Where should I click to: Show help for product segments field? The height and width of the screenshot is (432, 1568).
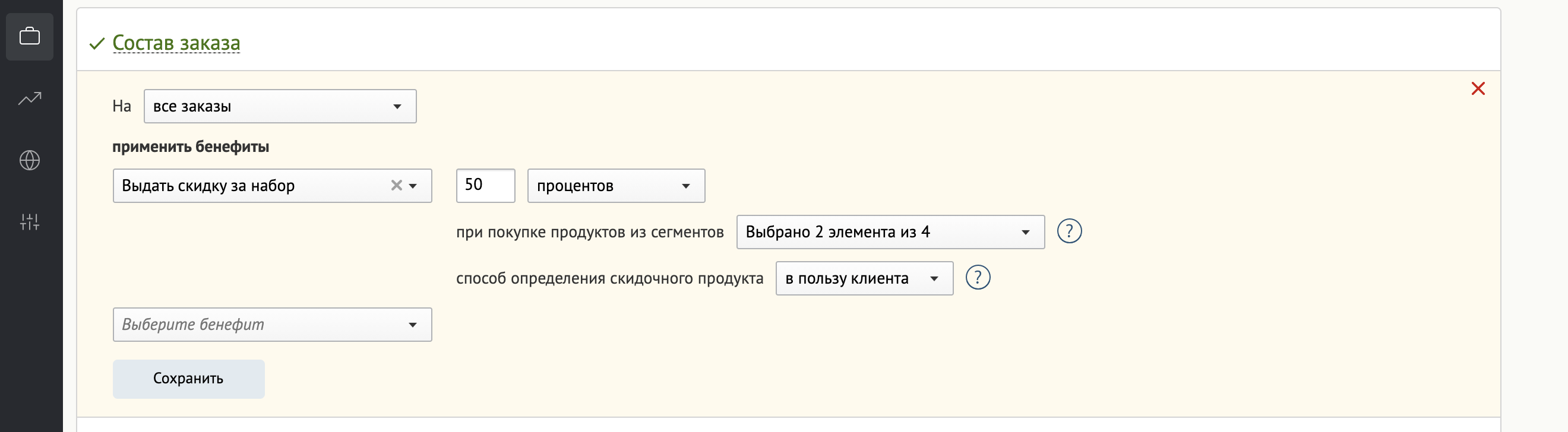pyautogui.click(x=1070, y=231)
